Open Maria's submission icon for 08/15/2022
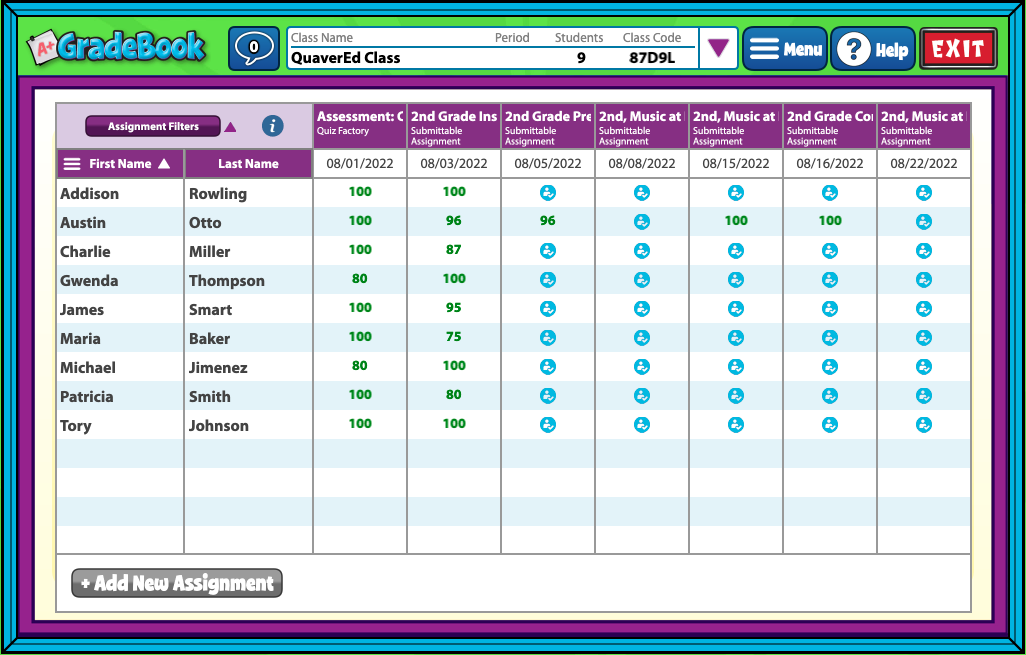 (736, 338)
